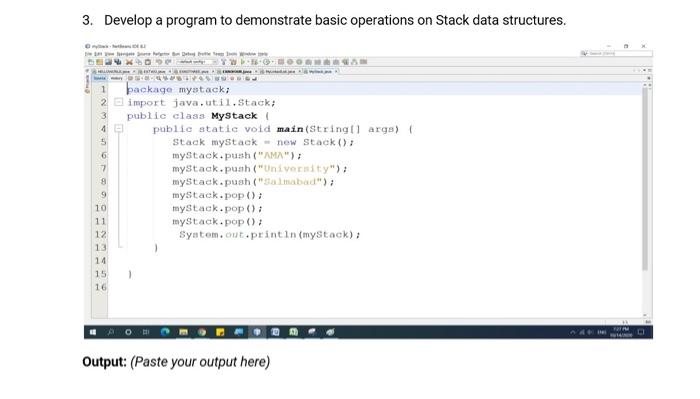The image size is (700, 399).
Task: Open the File menu
Action: pyautogui.click(x=88, y=54)
